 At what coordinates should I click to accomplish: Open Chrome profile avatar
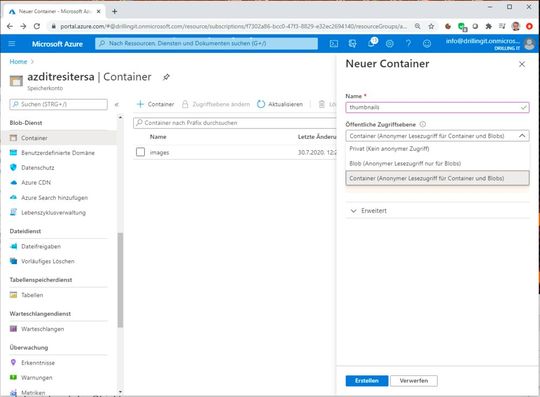pyautogui.click(x=516, y=26)
